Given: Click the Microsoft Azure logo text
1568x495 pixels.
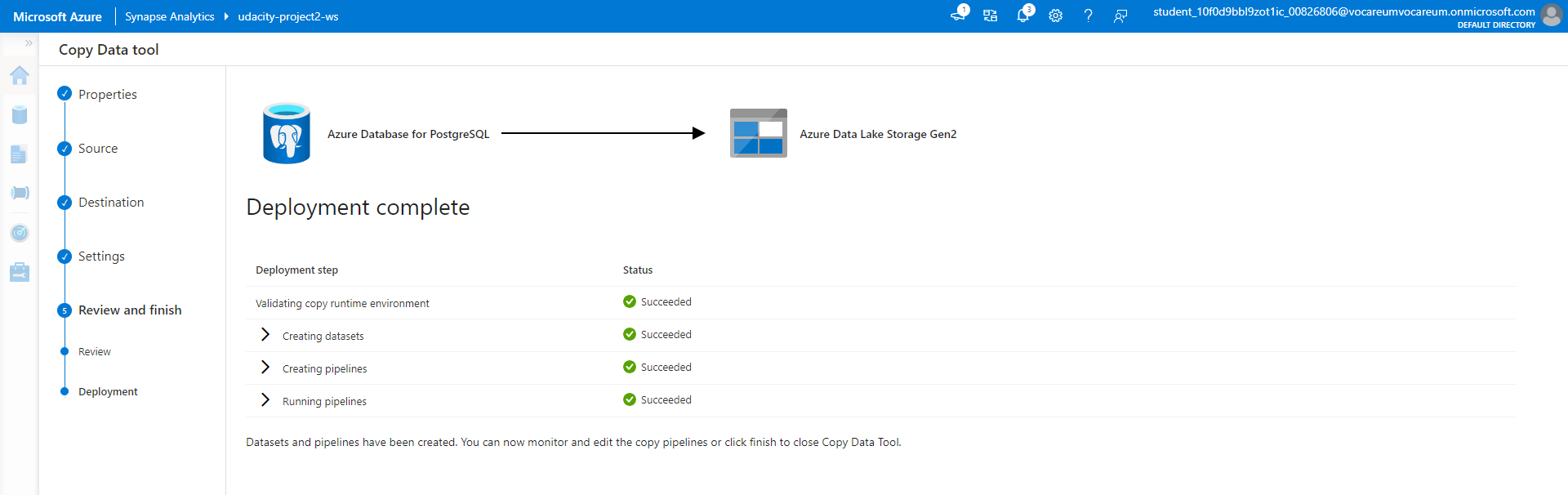Looking at the screenshot, I should [x=57, y=16].
